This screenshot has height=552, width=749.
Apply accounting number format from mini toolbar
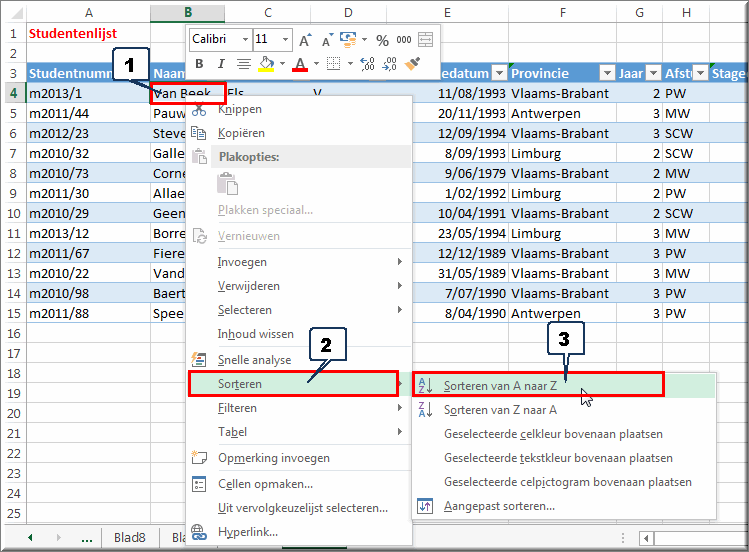coord(348,40)
